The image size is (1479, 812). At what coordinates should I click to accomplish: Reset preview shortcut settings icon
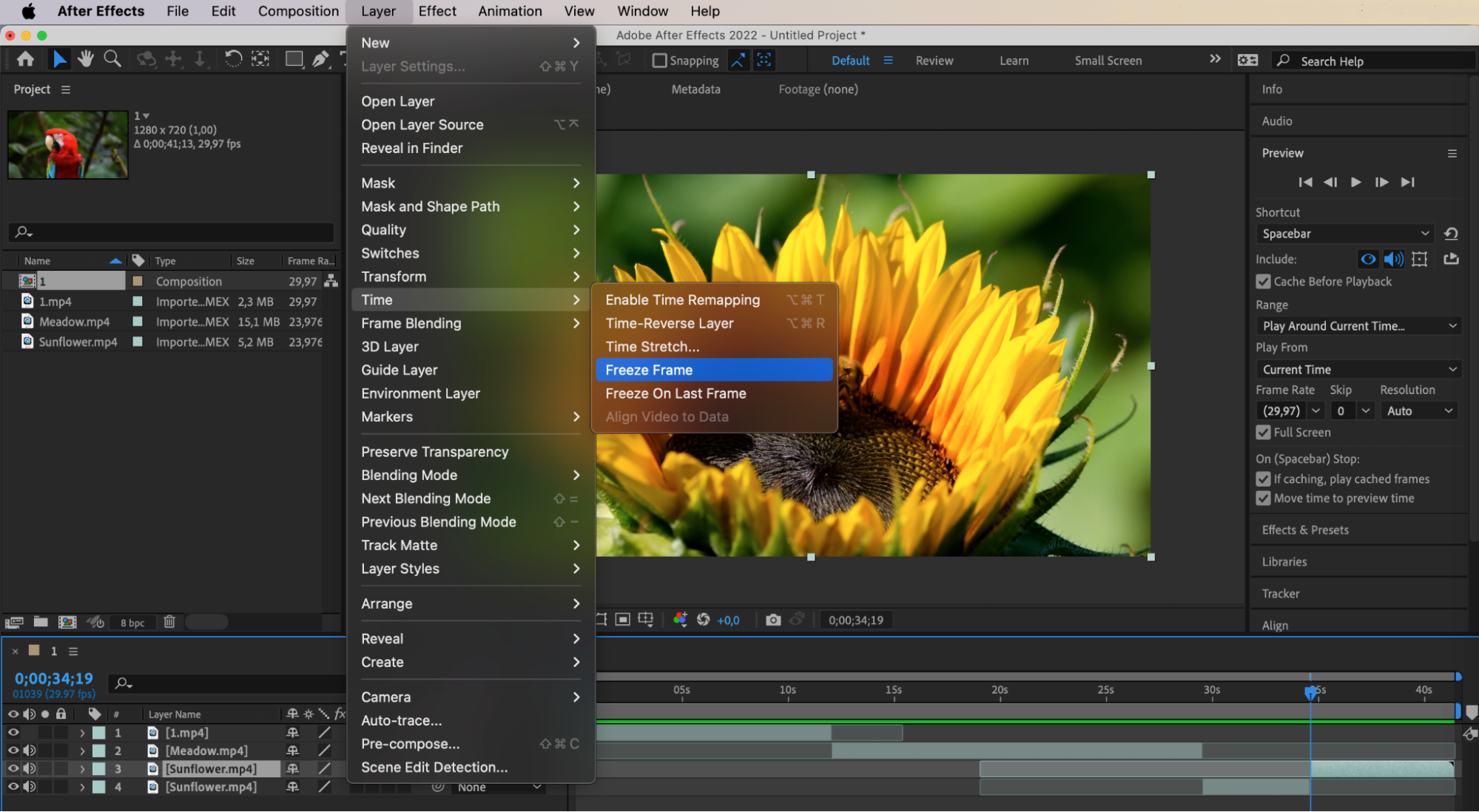[1451, 234]
